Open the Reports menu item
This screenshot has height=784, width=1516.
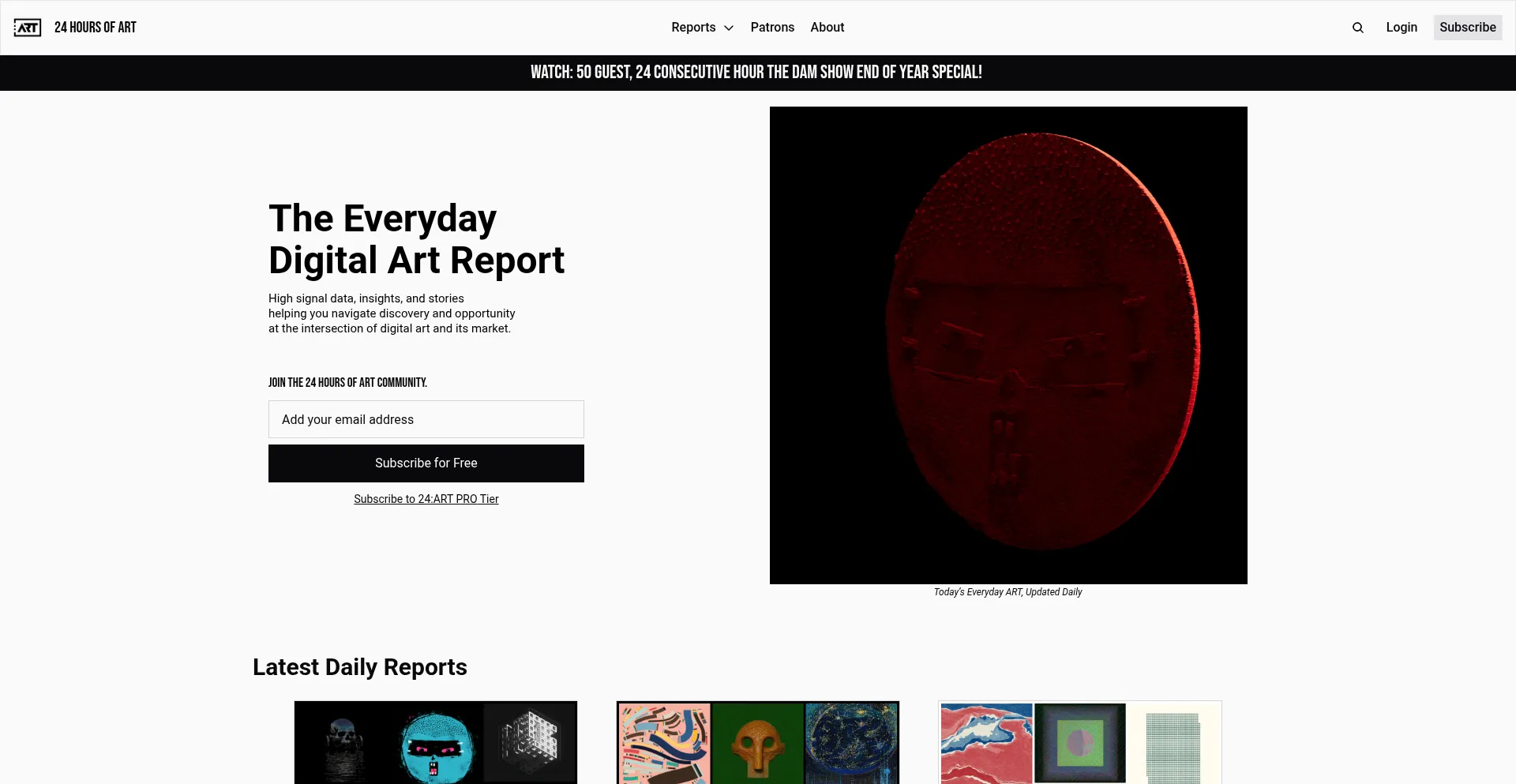click(x=693, y=28)
